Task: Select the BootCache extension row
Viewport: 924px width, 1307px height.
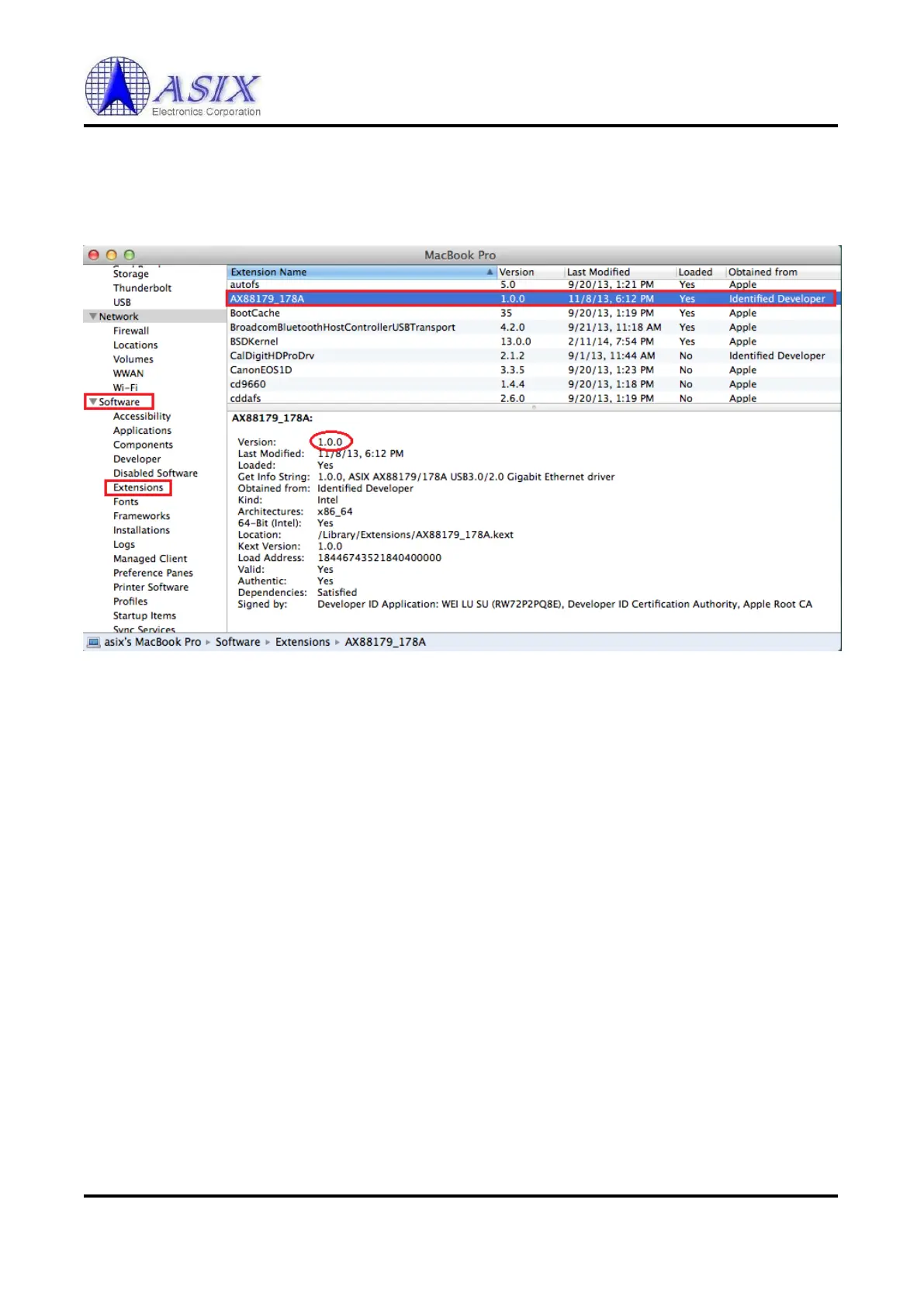Action: point(534,314)
